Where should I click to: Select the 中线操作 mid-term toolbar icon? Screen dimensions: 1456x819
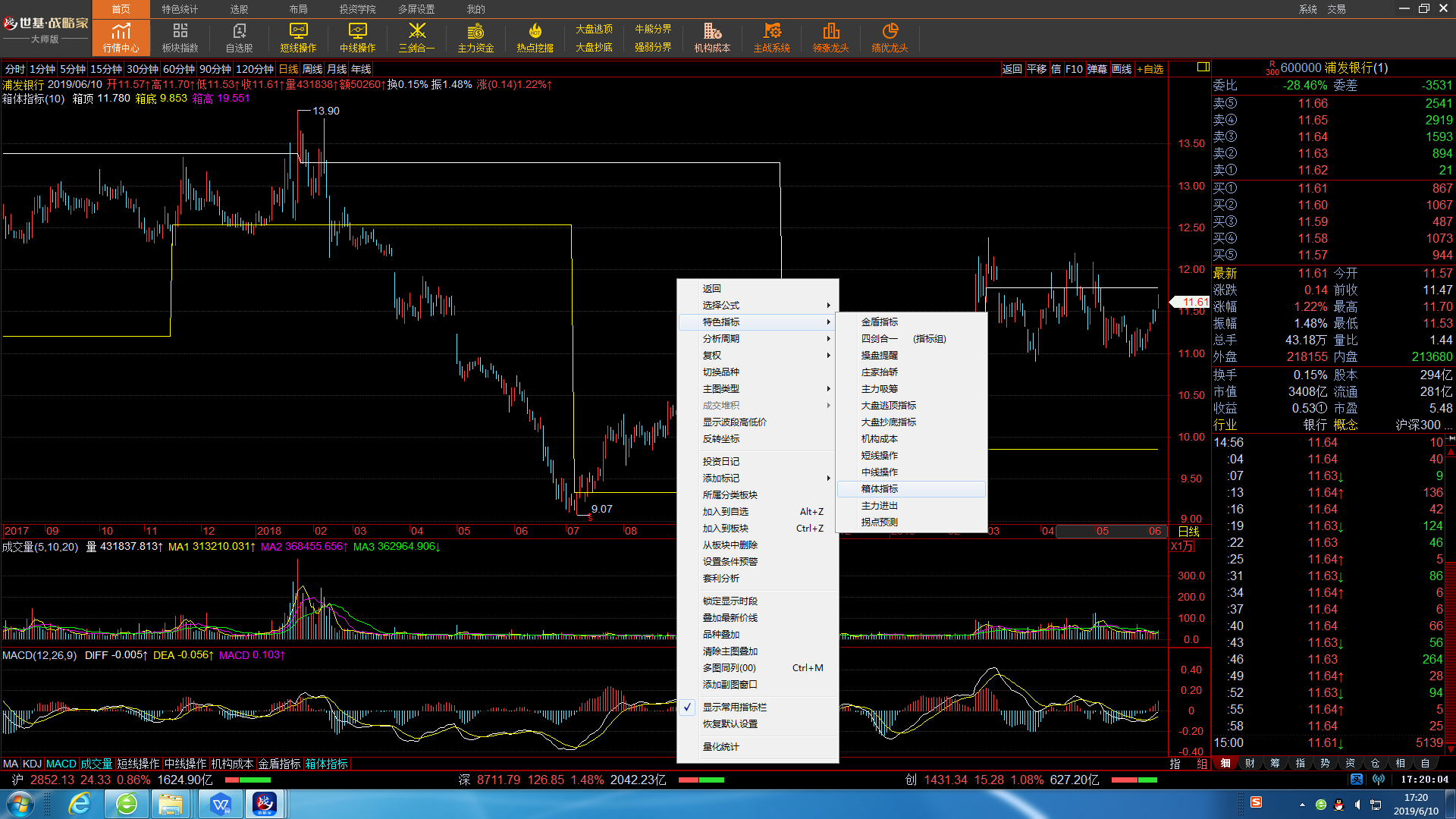(357, 36)
